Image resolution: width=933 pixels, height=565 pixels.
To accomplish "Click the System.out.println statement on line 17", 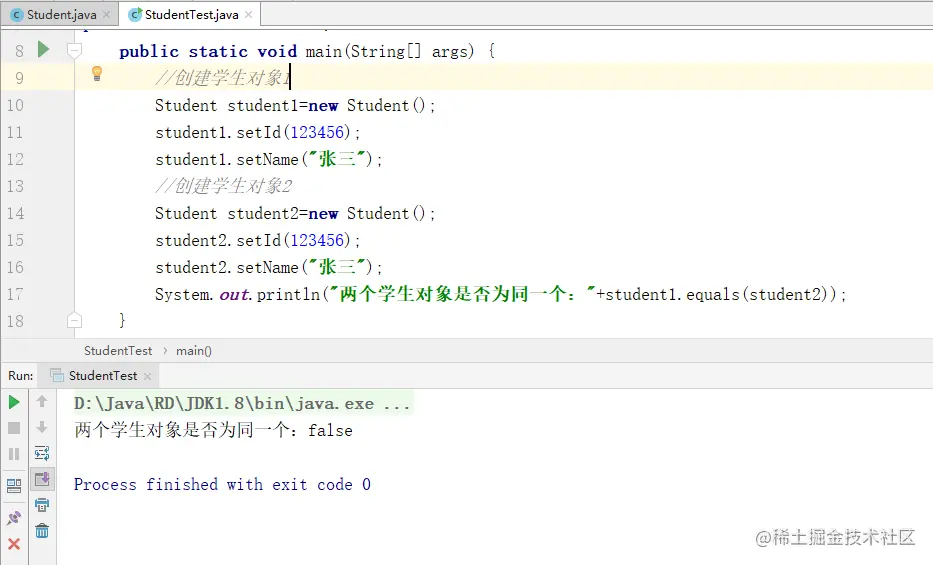I will pyautogui.click(x=500, y=294).
